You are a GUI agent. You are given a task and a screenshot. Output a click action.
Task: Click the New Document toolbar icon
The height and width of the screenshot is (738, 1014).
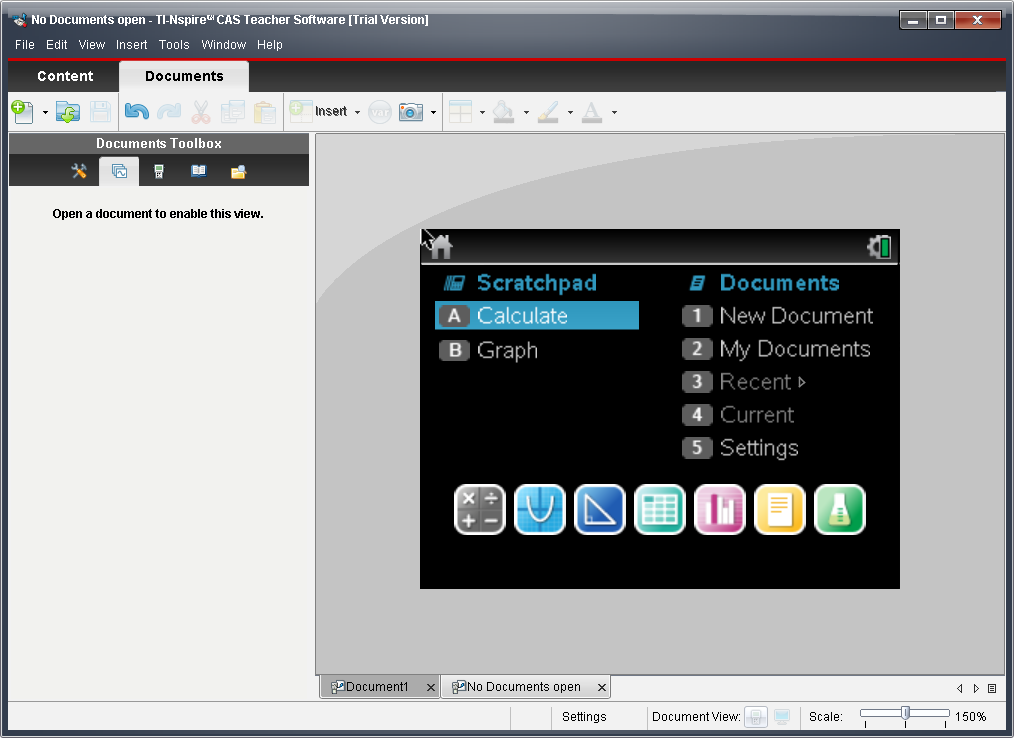pyautogui.click(x=23, y=112)
